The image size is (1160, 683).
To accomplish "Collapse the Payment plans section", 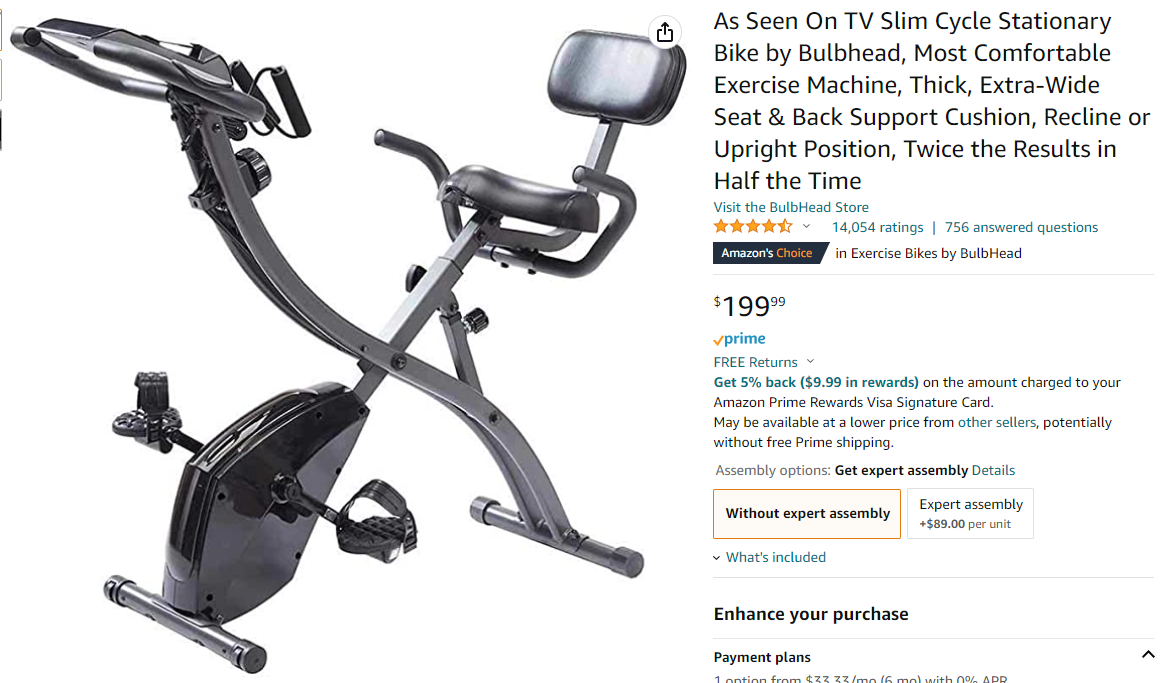I will pyautogui.click(x=1147, y=655).
